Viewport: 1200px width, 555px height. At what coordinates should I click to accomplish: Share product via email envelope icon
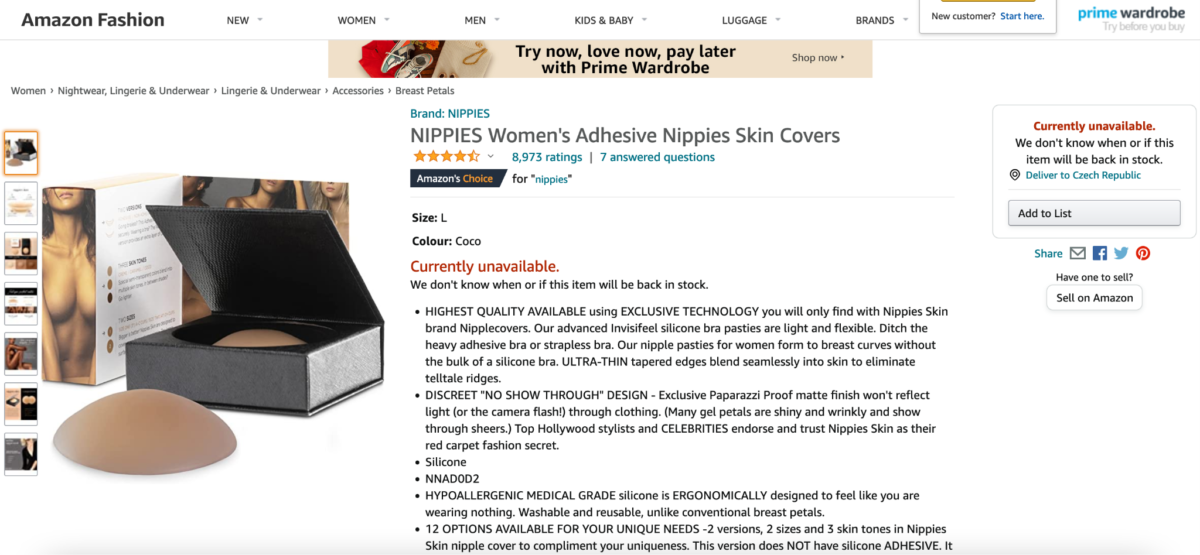coord(1077,253)
